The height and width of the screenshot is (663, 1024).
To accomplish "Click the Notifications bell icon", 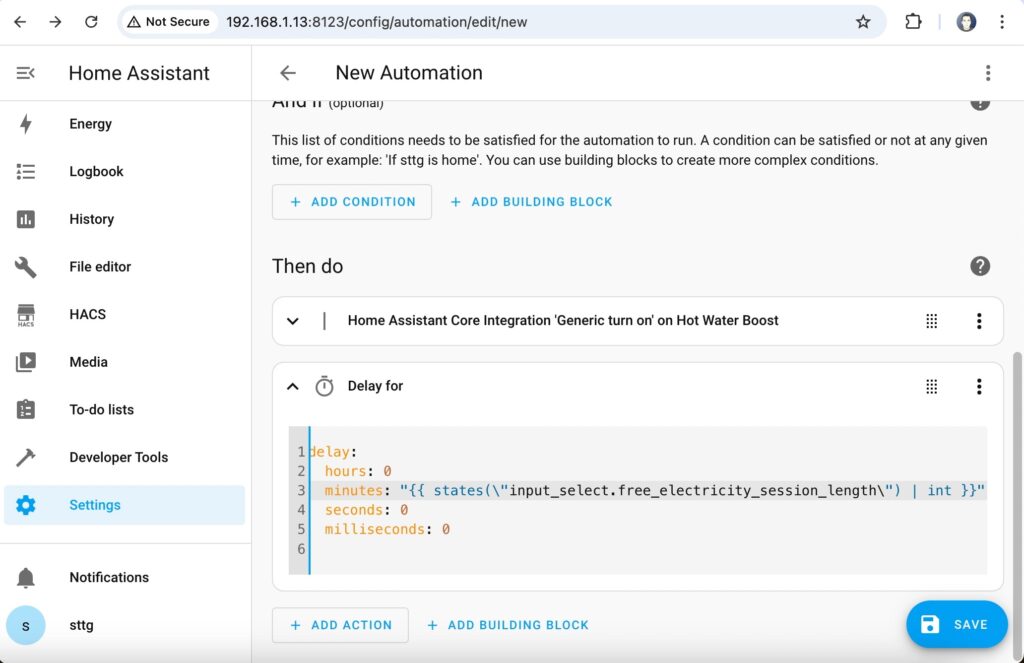I will [x=25, y=577].
